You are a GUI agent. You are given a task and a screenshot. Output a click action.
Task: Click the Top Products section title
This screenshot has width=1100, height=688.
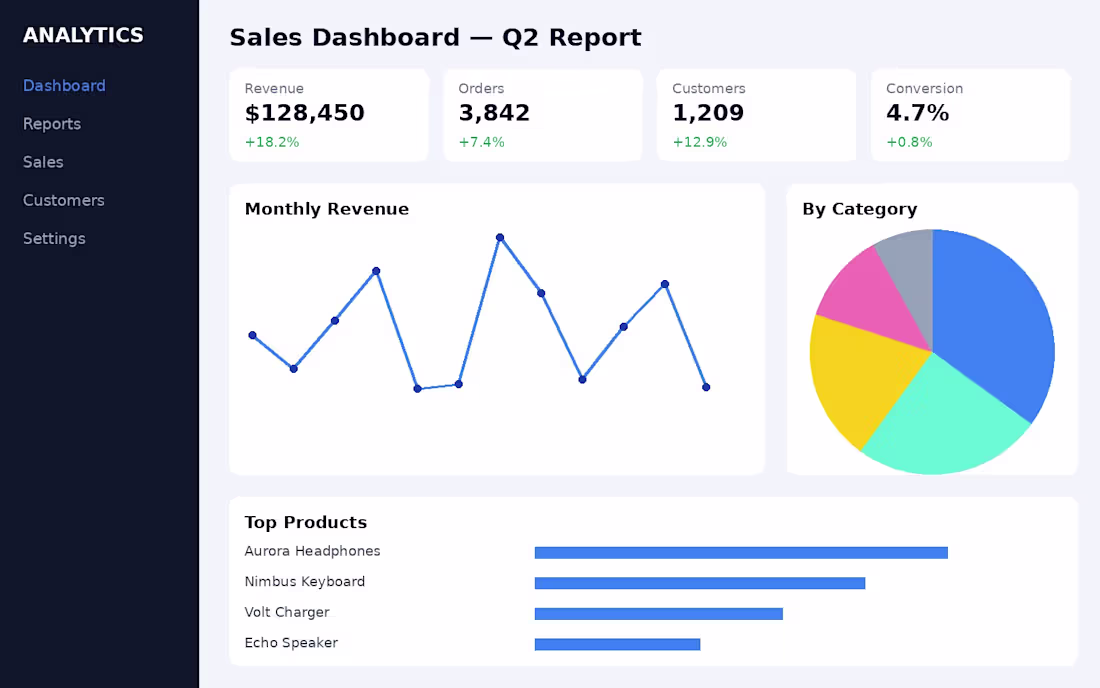point(306,522)
